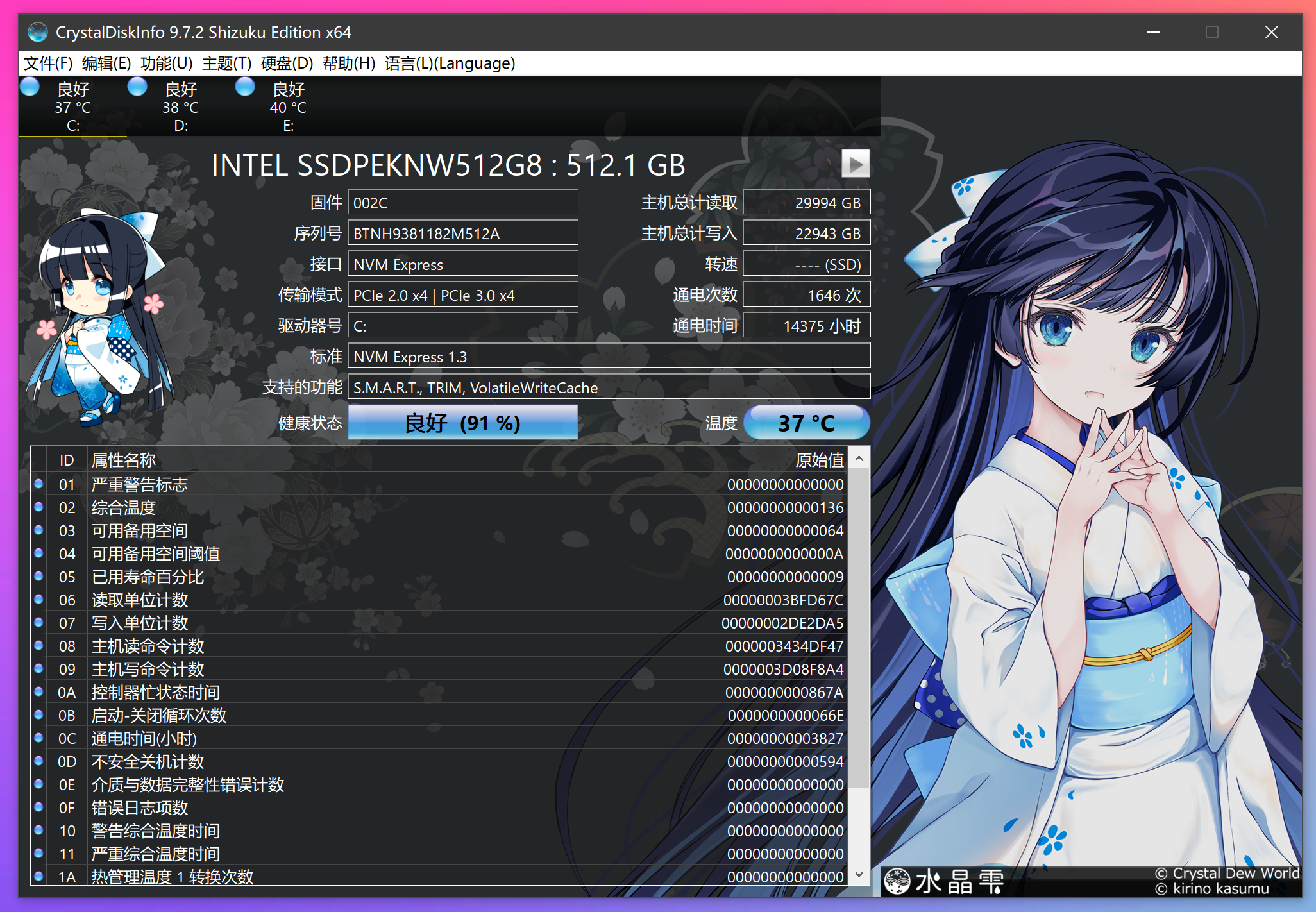Click the 37 °C temperature button

(806, 423)
